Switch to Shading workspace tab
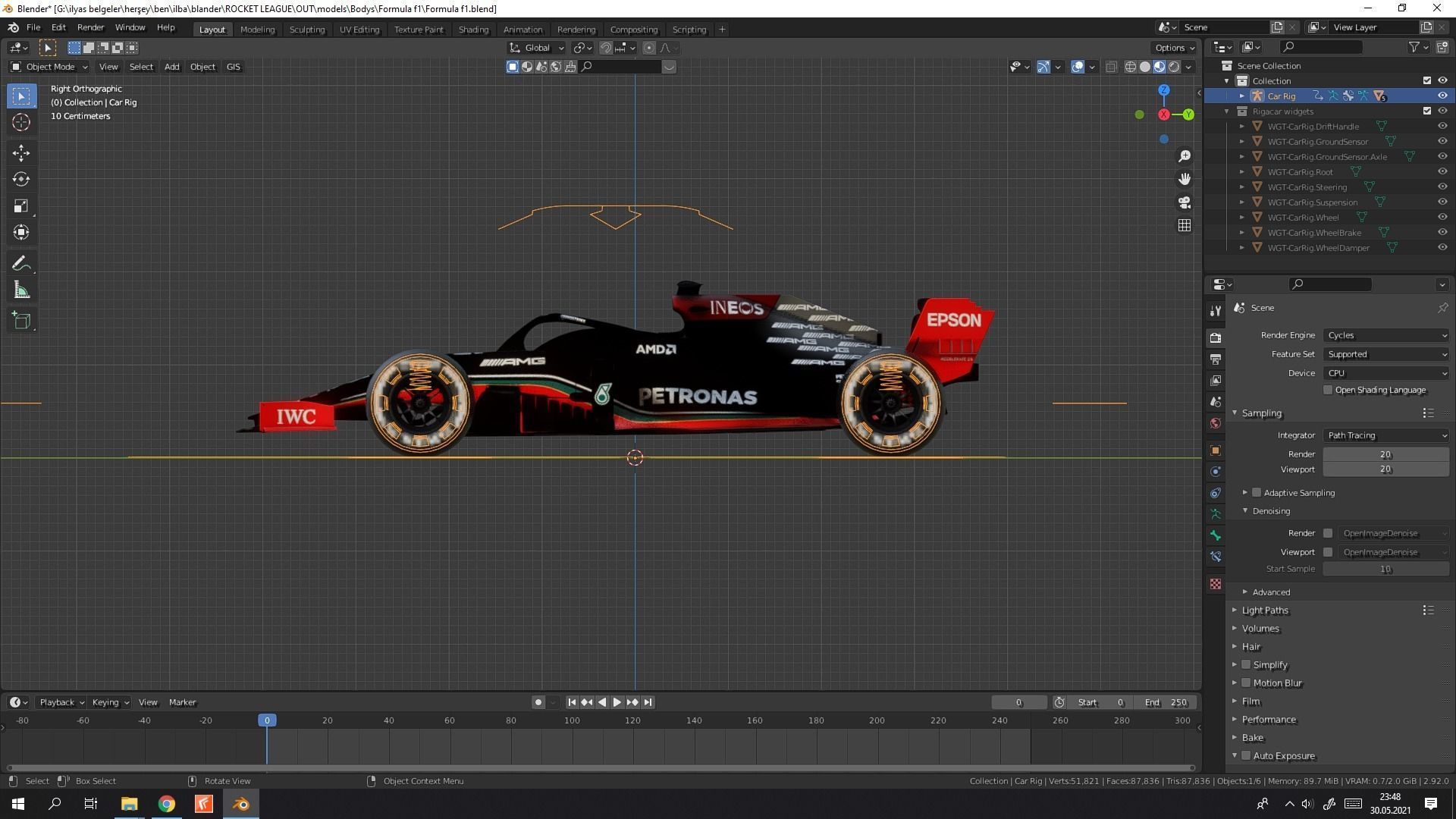 (x=473, y=30)
